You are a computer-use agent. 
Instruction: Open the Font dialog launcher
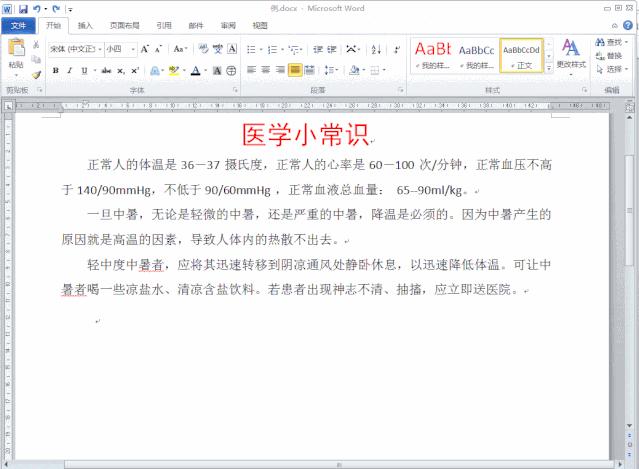(235, 90)
